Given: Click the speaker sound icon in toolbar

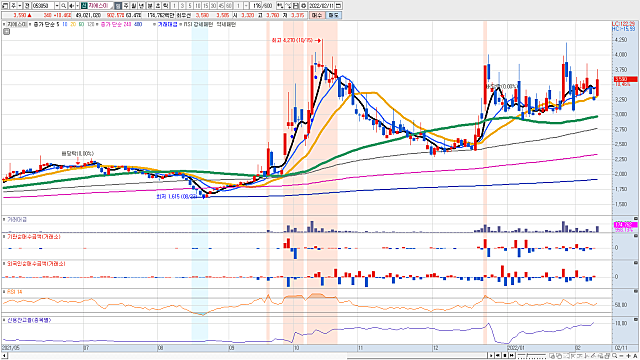Looking at the screenshot, I should pyautogui.click(x=71, y=6).
